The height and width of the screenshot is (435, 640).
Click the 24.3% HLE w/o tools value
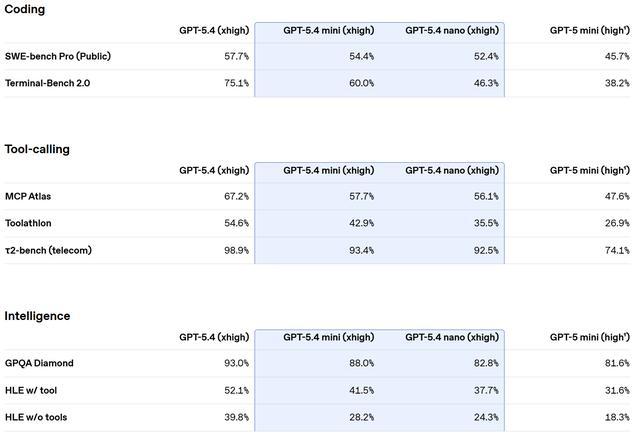tap(485, 417)
